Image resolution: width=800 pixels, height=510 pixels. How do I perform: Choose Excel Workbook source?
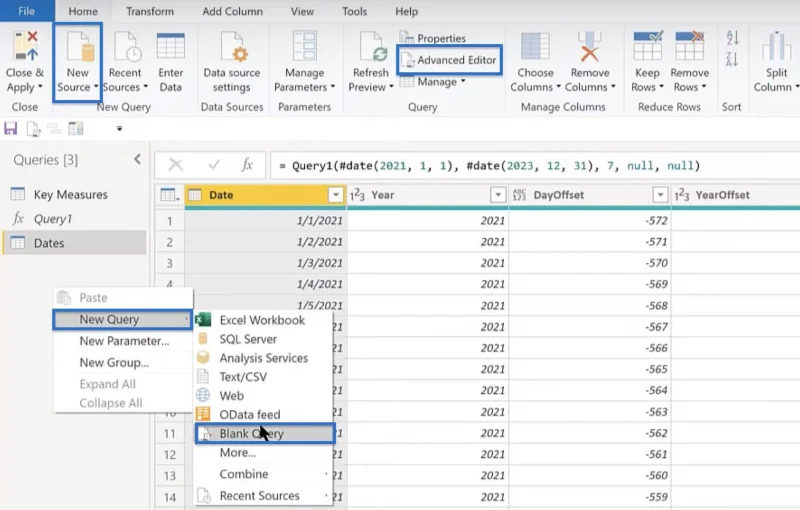(263, 320)
